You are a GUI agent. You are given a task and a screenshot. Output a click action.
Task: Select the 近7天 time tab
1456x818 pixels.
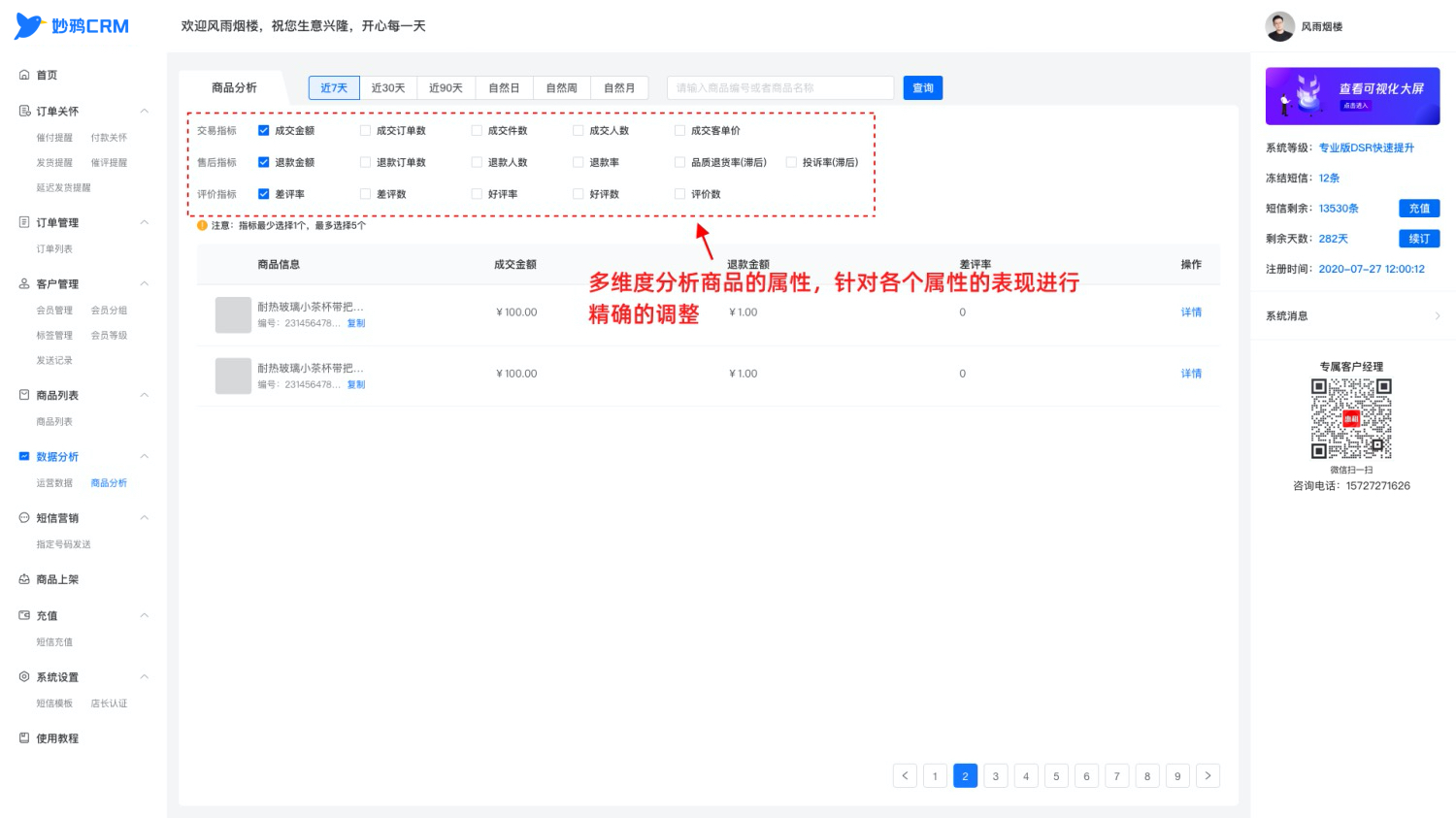(x=334, y=87)
